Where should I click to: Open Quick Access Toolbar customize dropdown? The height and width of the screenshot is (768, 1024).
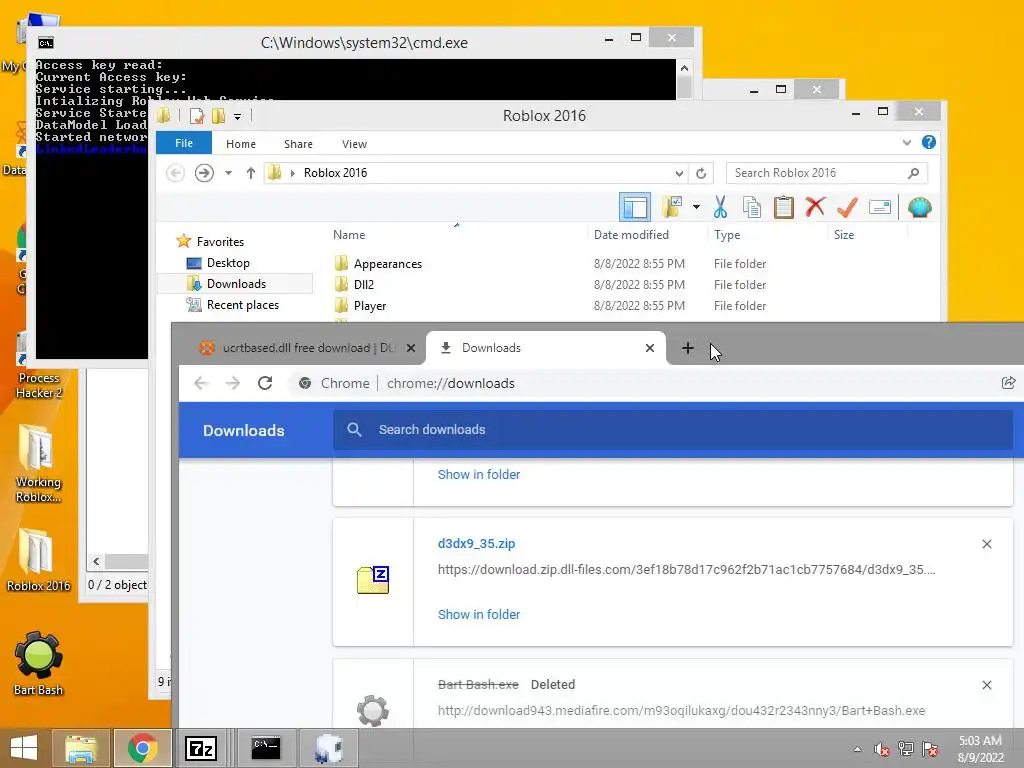[237, 116]
